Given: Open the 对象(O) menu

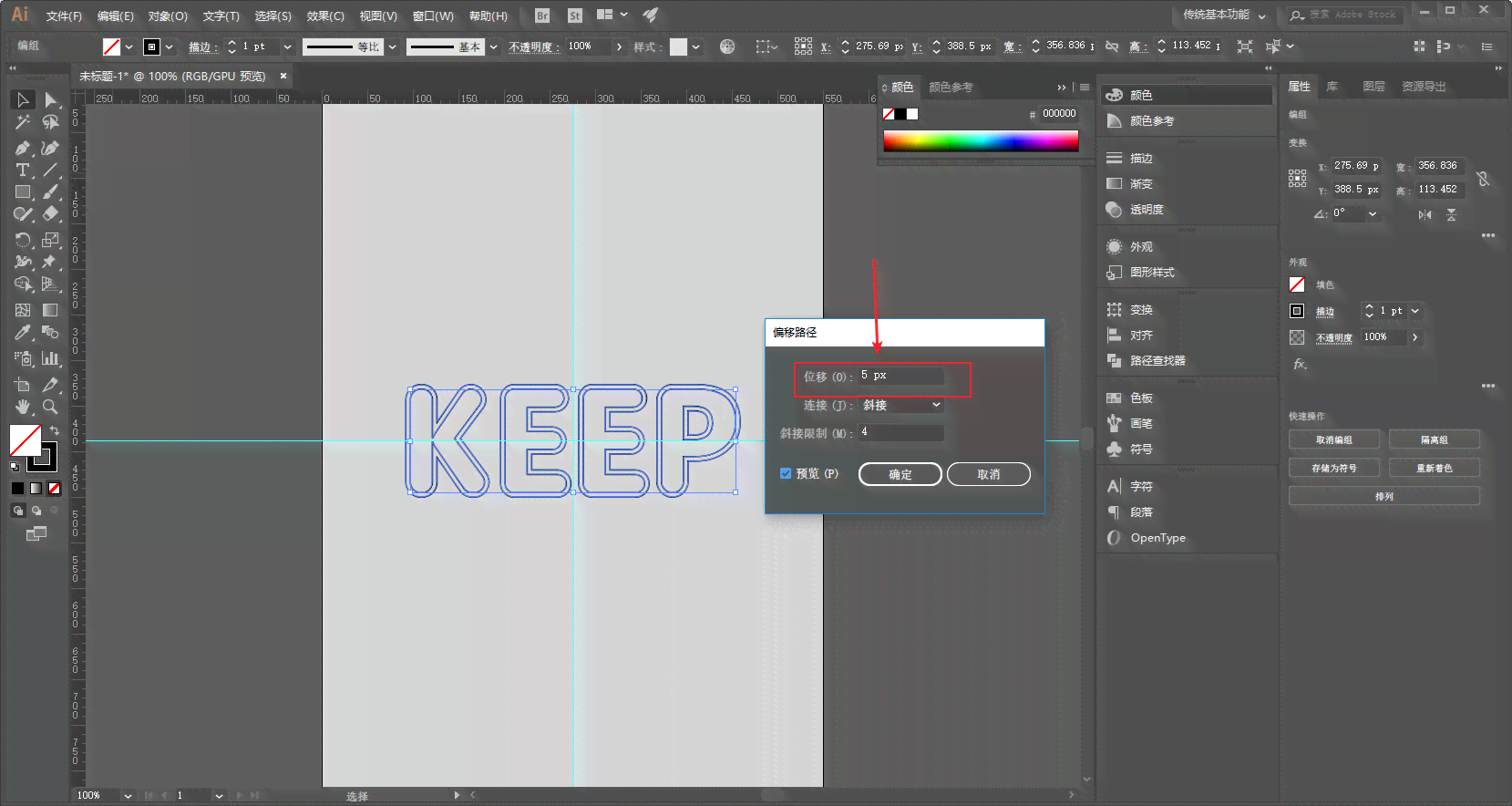Looking at the screenshot, I should tap(168, 16).
